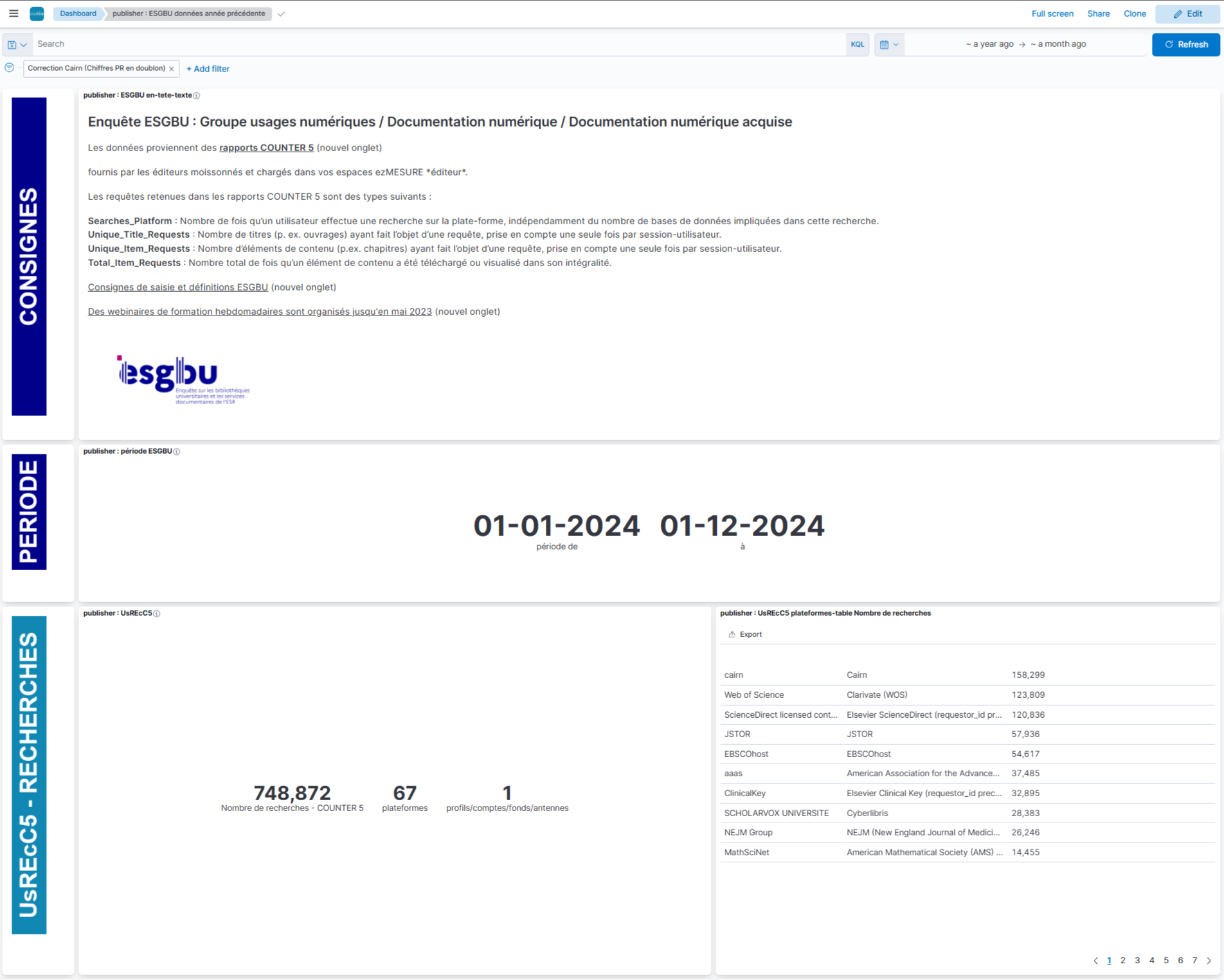
Task: Select table page 4
Action: [1151, 961]
